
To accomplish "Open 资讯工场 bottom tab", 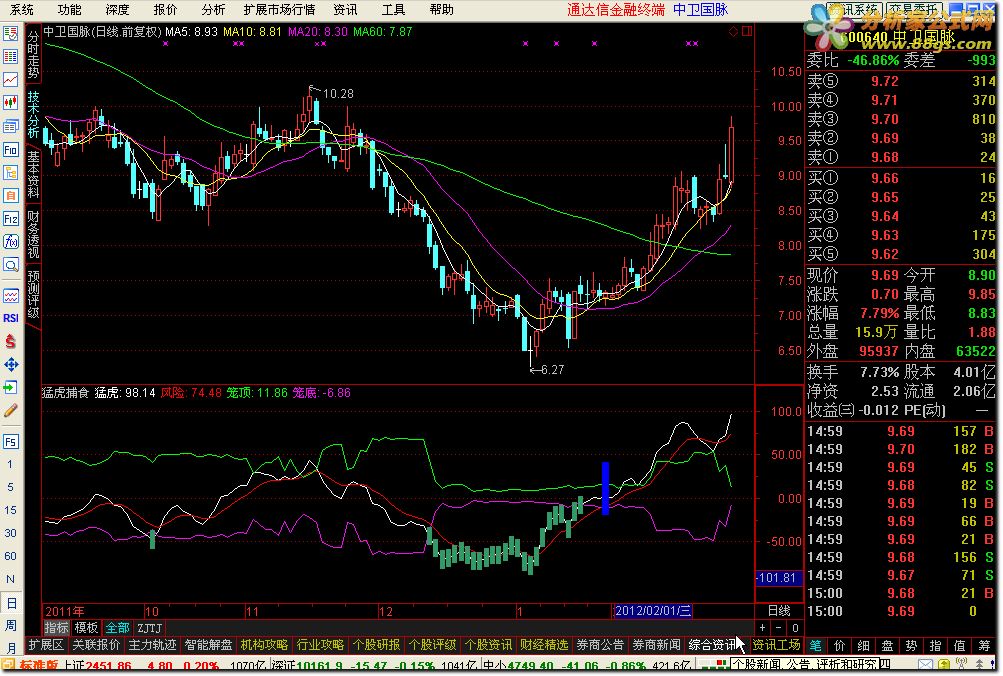I will pyautogui.click(x=776, y=645).
